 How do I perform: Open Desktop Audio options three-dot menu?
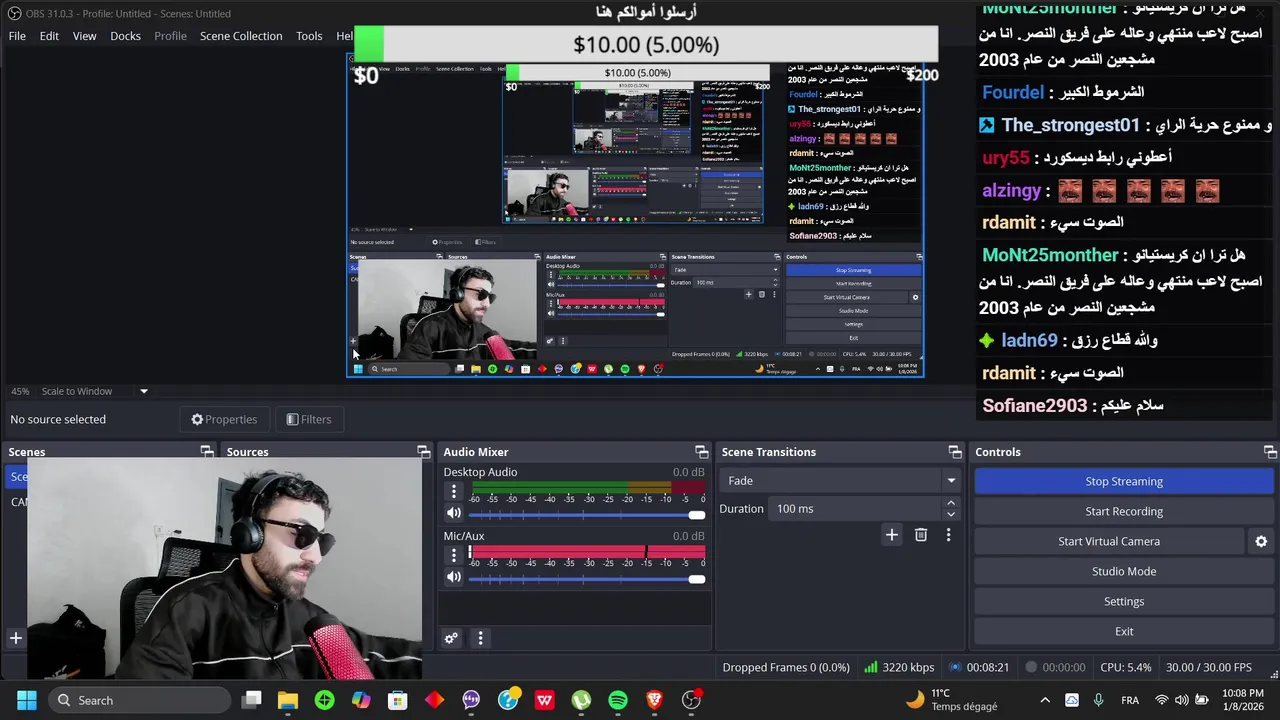click(x=453, y=492)
